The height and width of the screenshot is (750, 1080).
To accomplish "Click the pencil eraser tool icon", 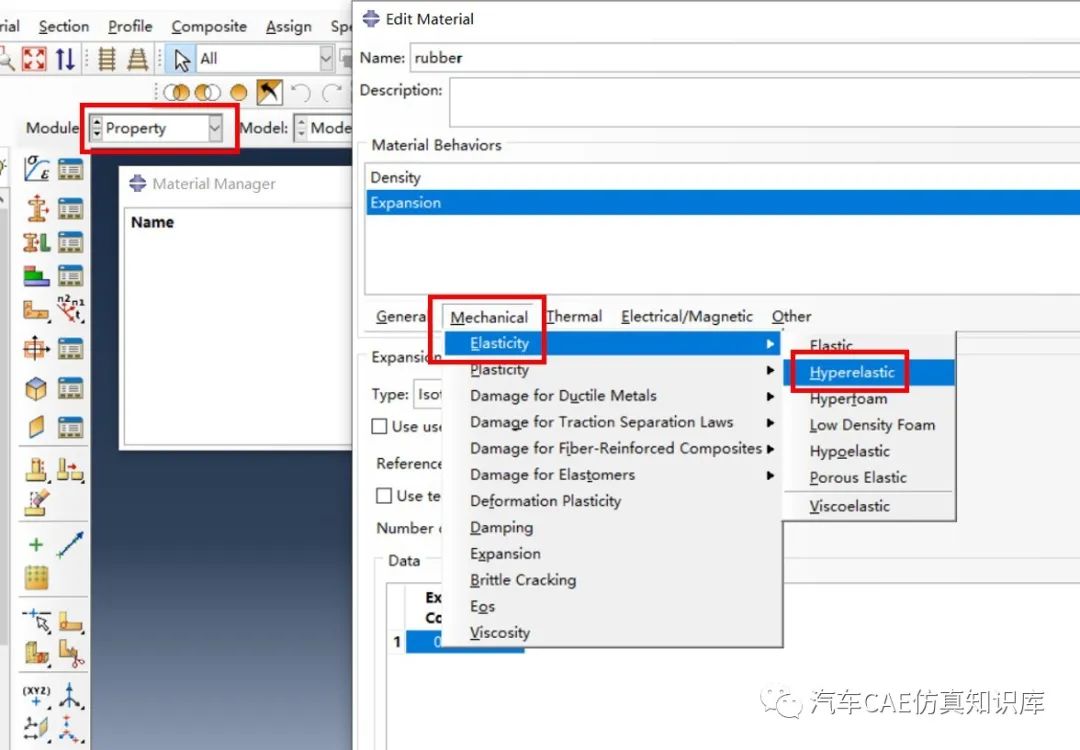I will (x=37, y=503).
